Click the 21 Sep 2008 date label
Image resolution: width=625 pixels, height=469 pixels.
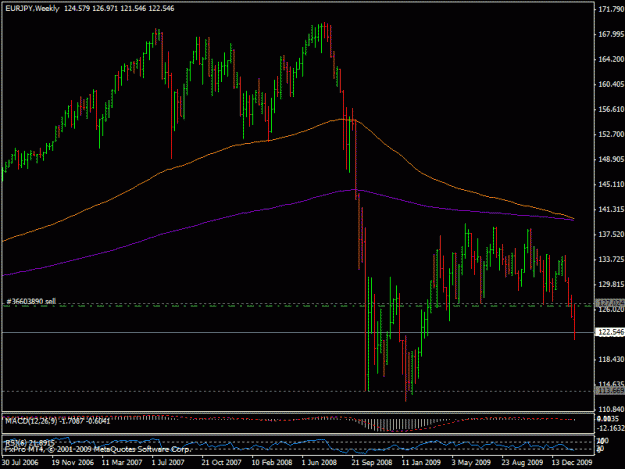pyautogui.click(x=371, y=463)
